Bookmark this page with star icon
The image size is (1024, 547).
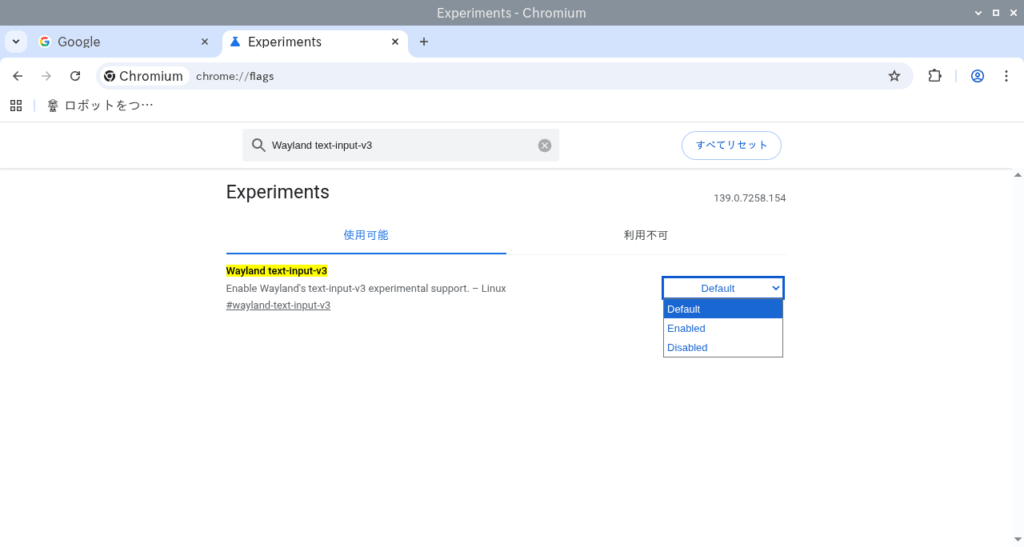coord(894,76)
